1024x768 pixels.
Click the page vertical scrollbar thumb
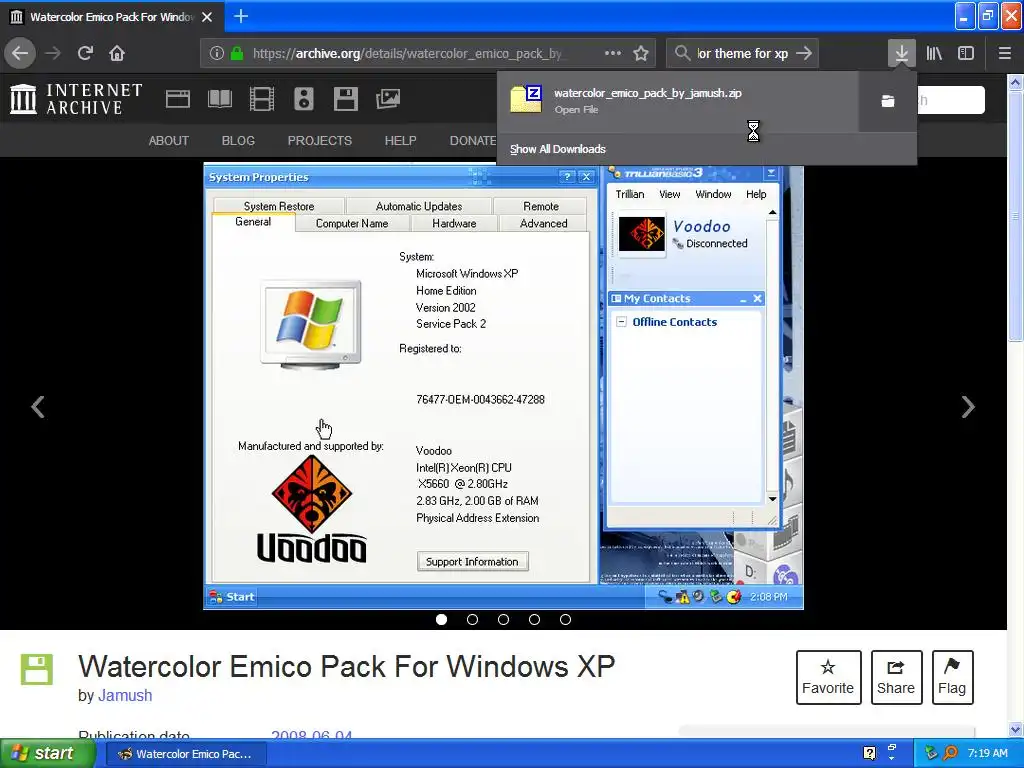coord(1015,216)
